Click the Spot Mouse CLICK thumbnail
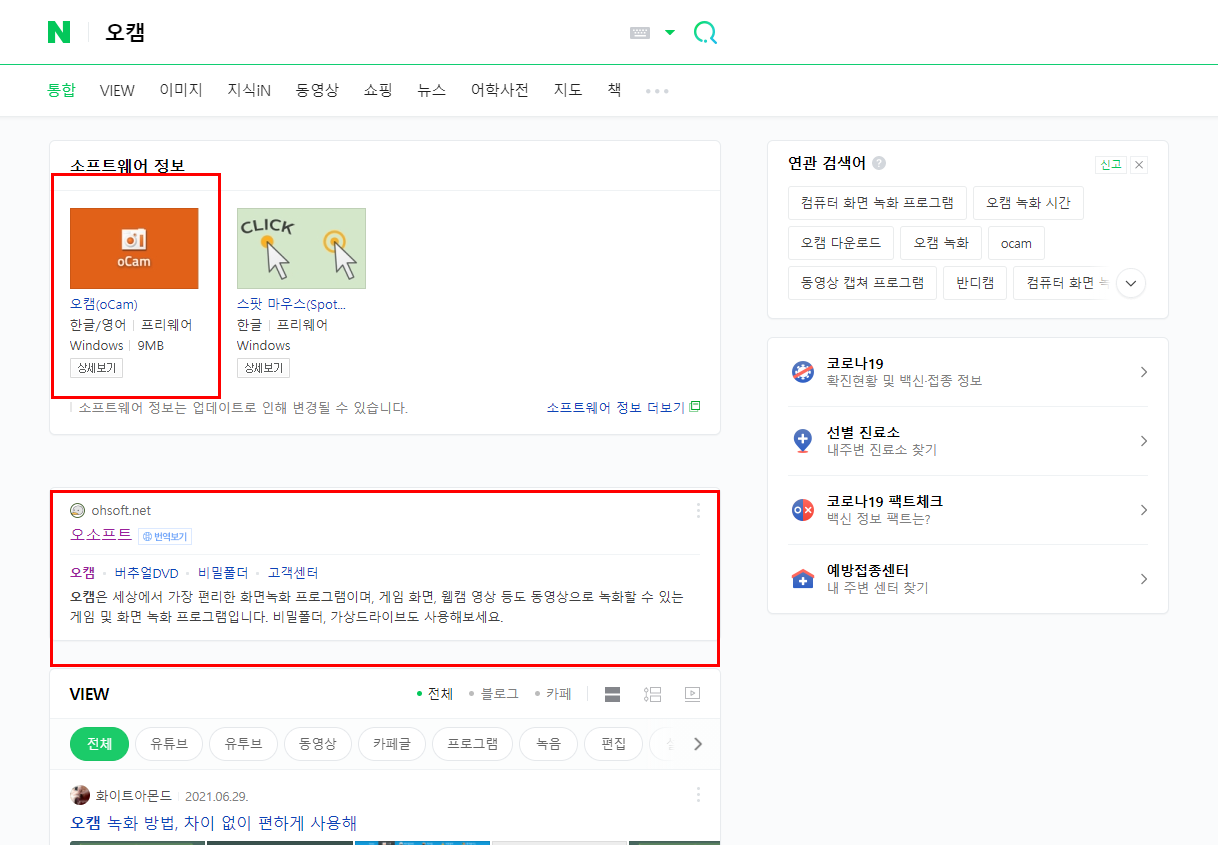Image resolution: width=1218 pixels, height=845 pixels. click(x=301, y=248)
